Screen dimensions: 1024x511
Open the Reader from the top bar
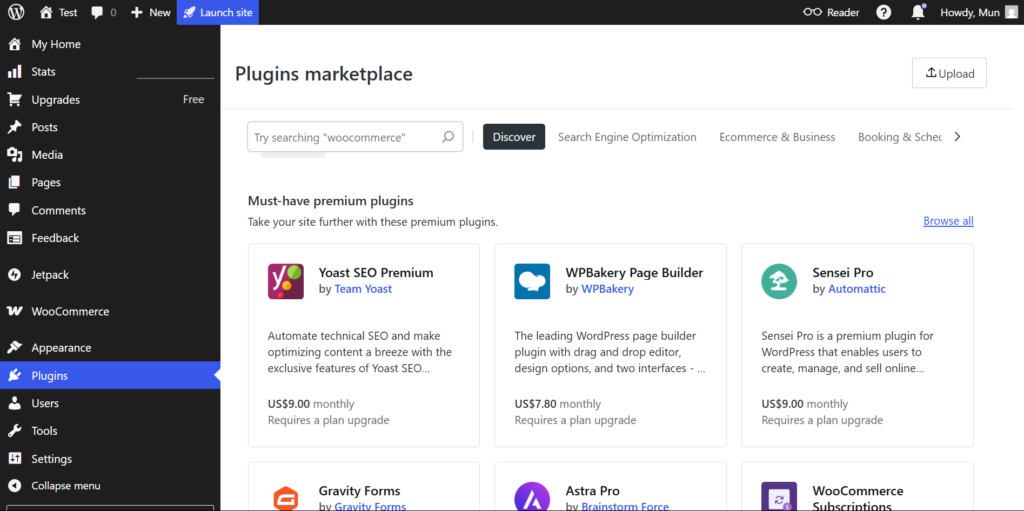click(831, 13)
